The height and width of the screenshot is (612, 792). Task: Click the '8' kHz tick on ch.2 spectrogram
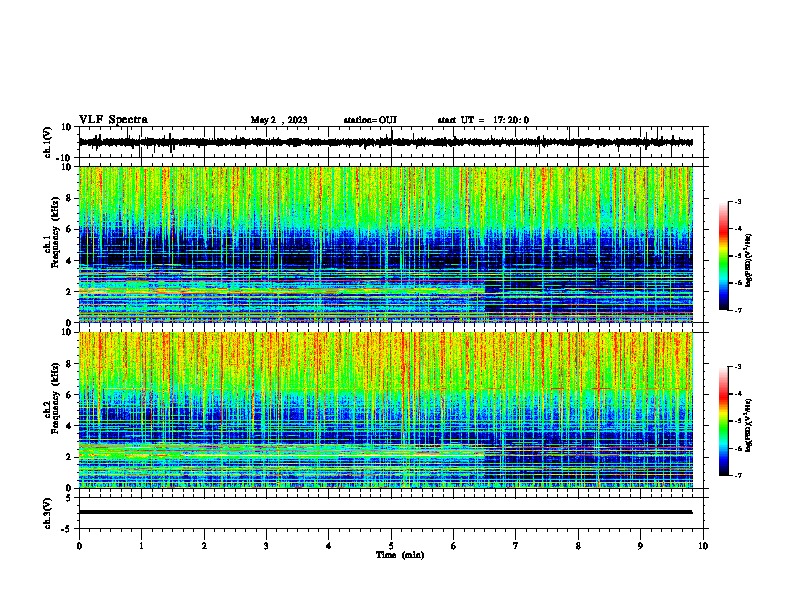pos(69,364)
